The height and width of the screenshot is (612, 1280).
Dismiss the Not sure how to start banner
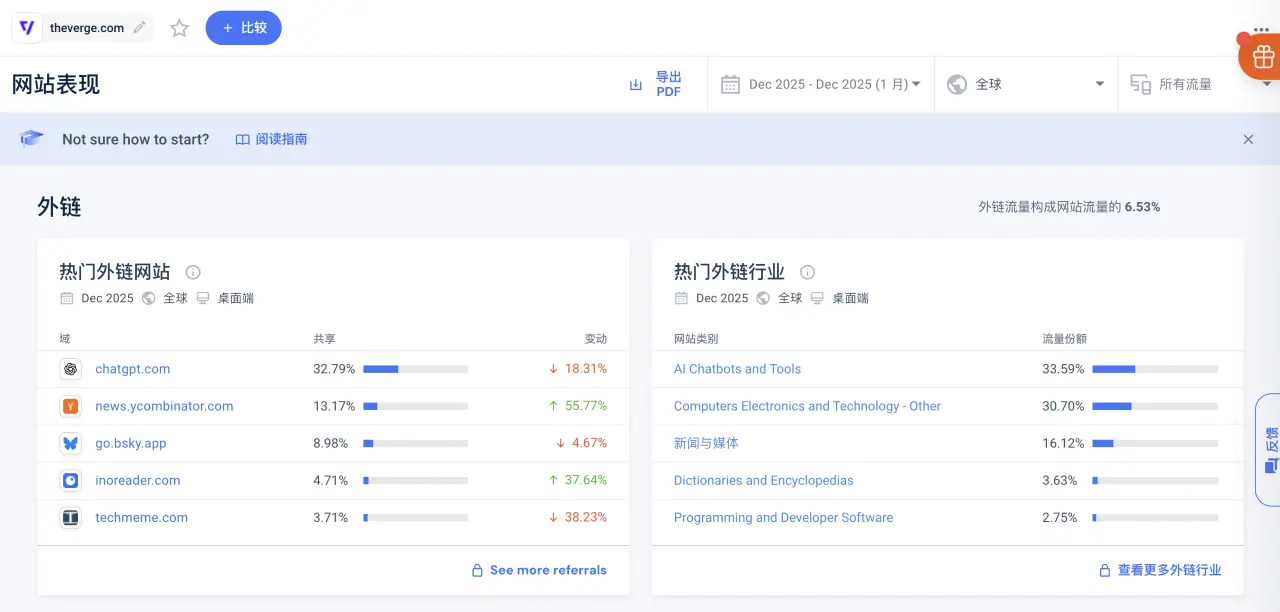(x=1248, y=139)
